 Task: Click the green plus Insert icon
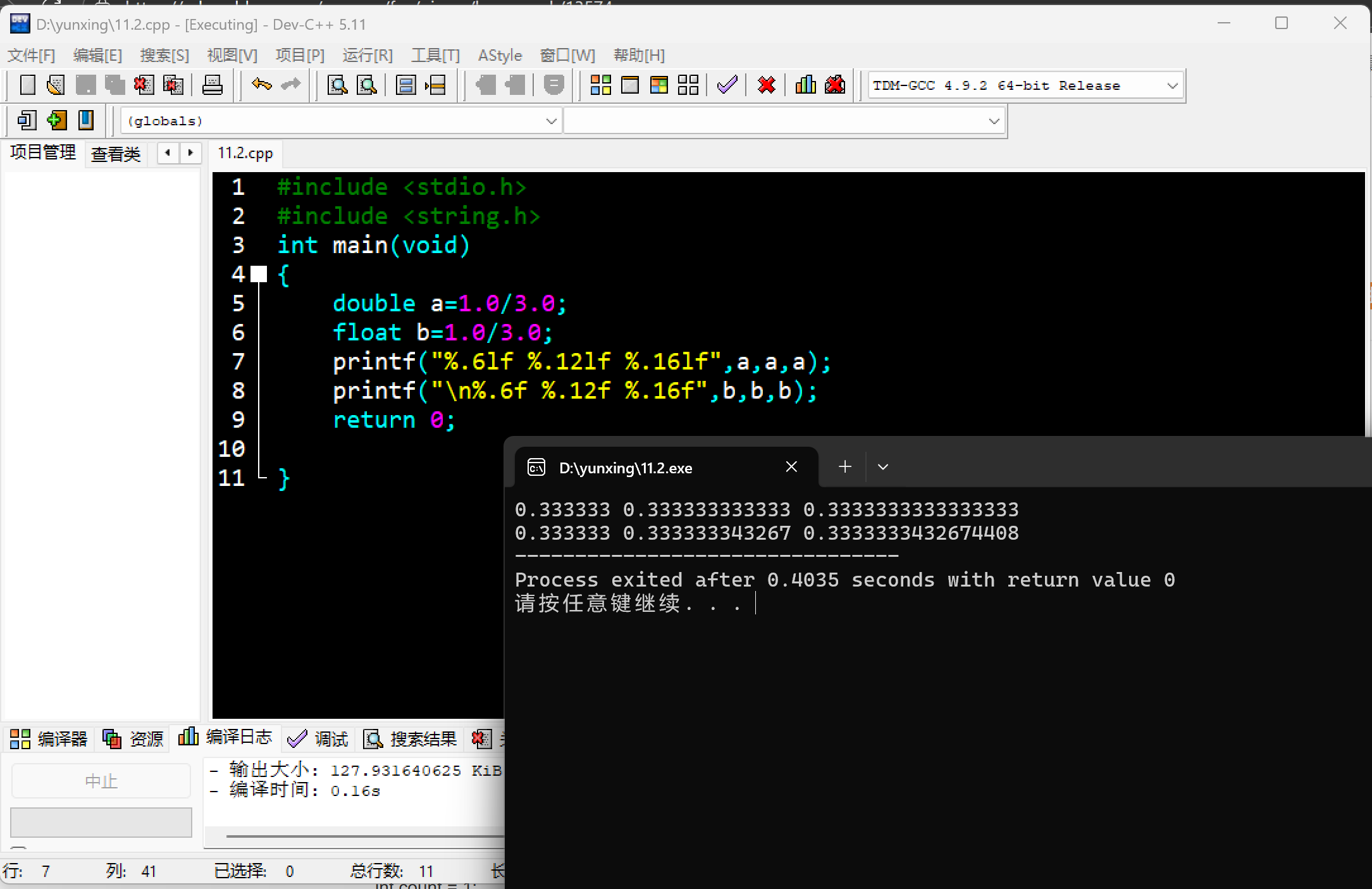[56, 120]
